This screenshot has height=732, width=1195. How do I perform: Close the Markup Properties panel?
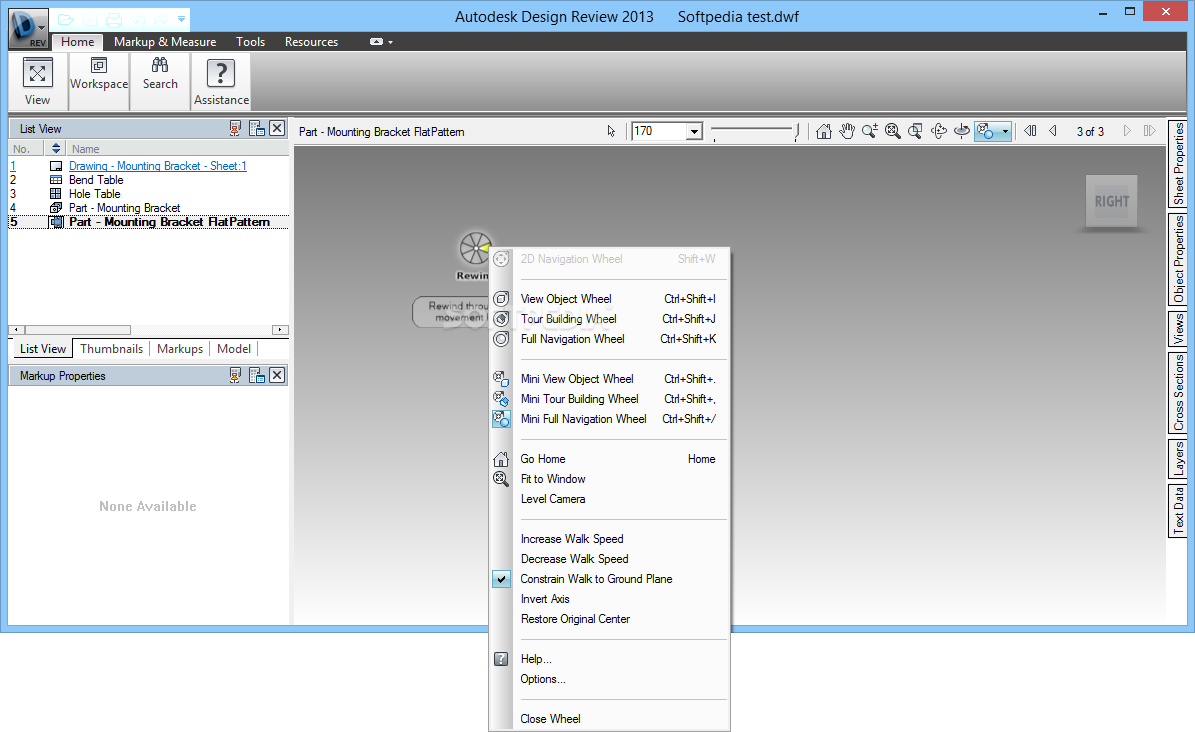coord(277,375)
